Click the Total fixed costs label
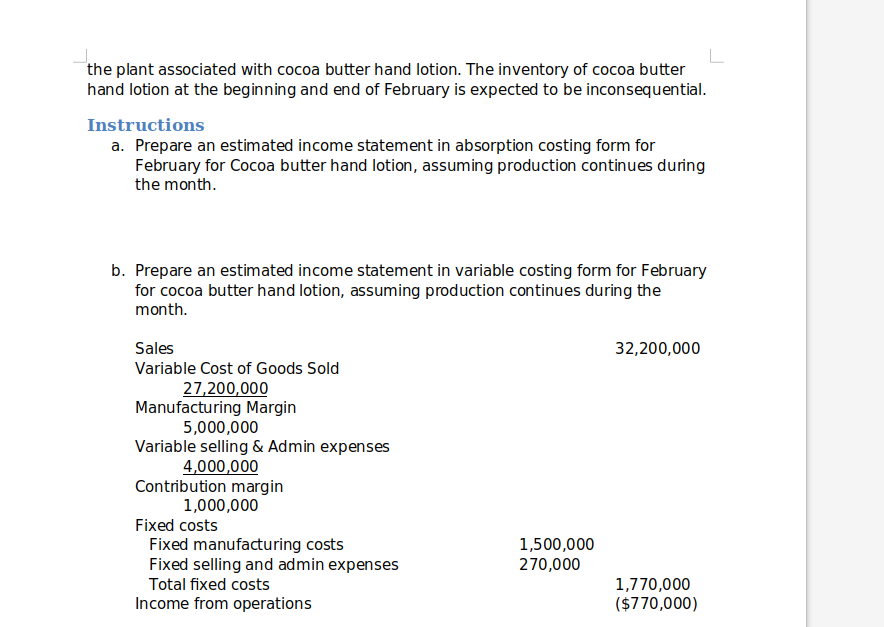Viewport: 884px width, 627px height. click(209, 585)
